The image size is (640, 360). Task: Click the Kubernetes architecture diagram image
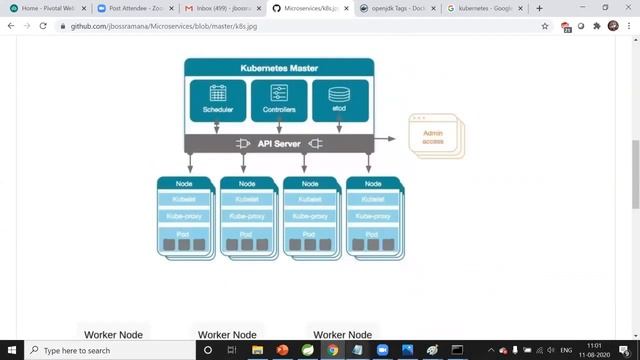(311, 159)
